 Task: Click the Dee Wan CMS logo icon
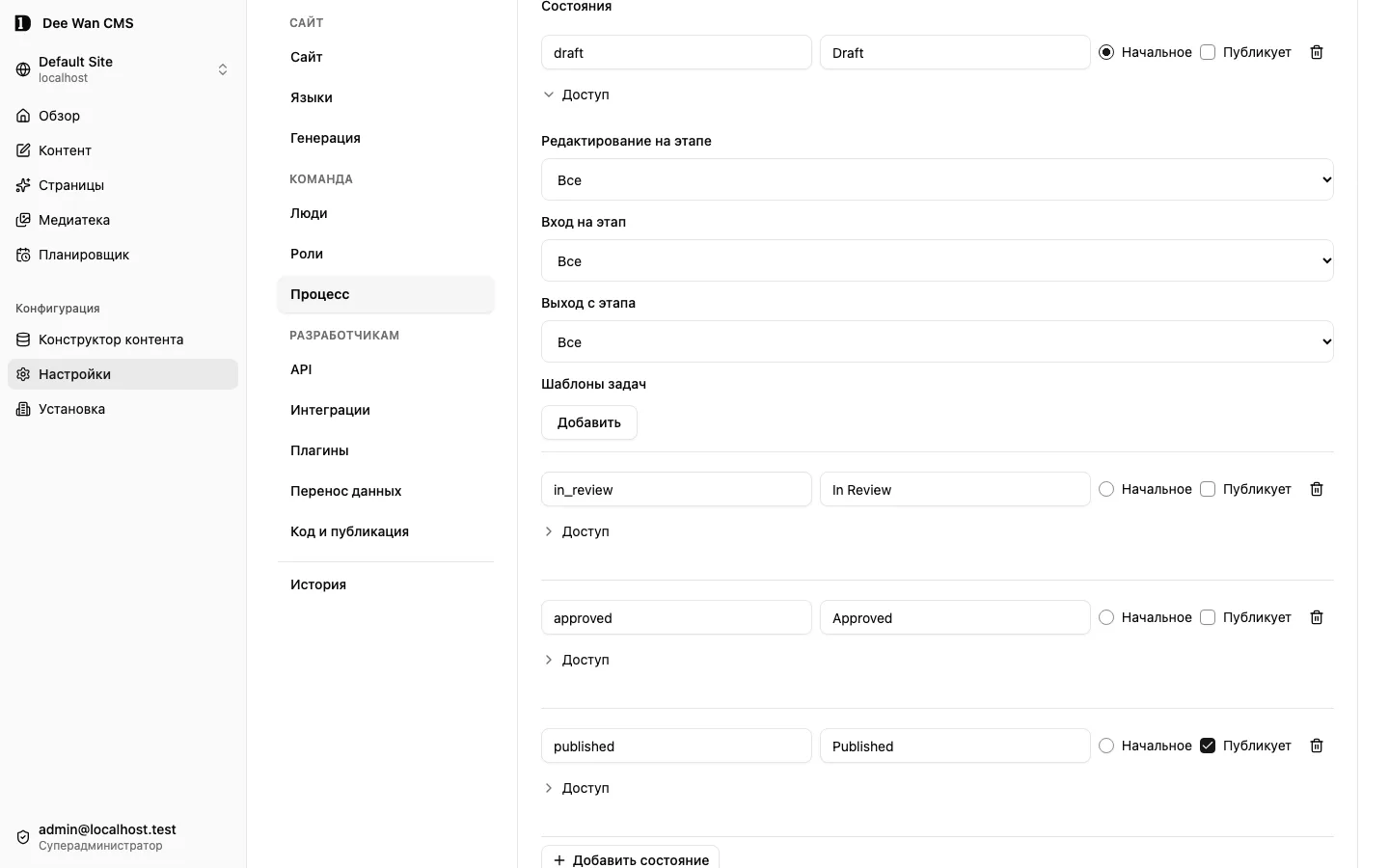23,23
